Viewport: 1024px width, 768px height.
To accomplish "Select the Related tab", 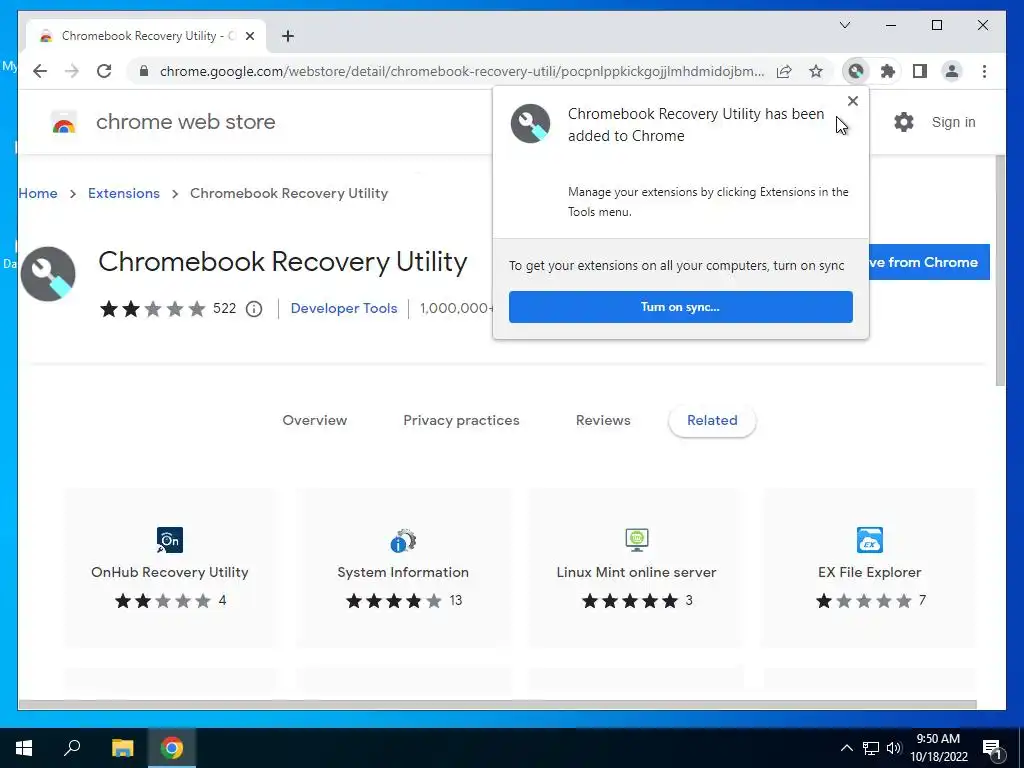I will (712, 421).
